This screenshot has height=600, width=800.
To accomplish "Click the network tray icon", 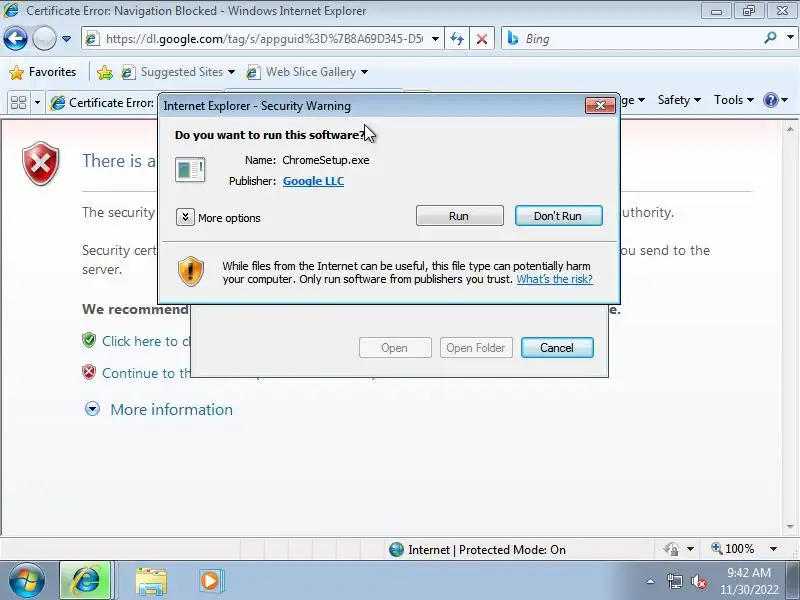I will pyautogui.click(x=674, y=581).
